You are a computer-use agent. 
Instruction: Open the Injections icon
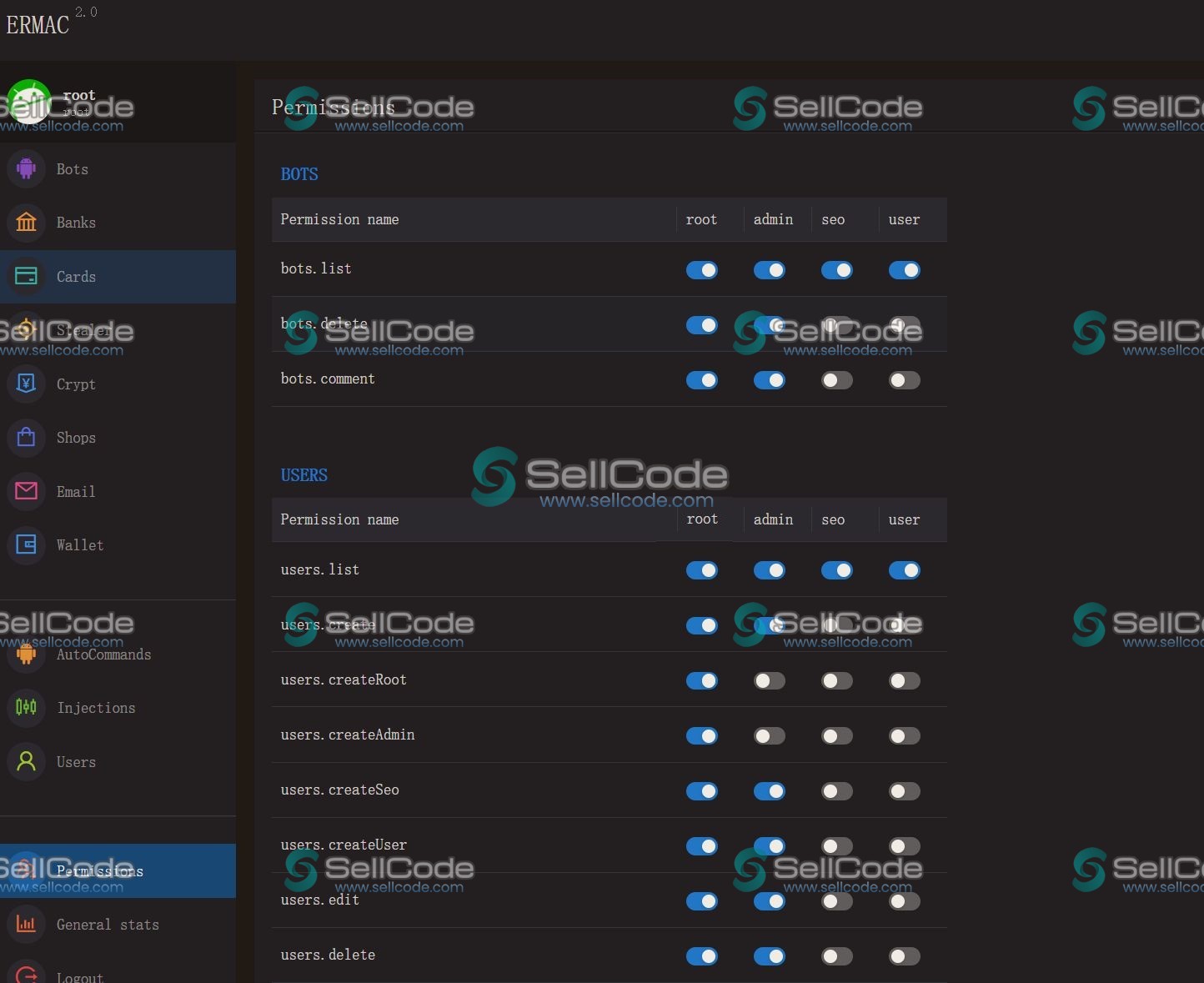pyautogui.click(x=26, y=707)
